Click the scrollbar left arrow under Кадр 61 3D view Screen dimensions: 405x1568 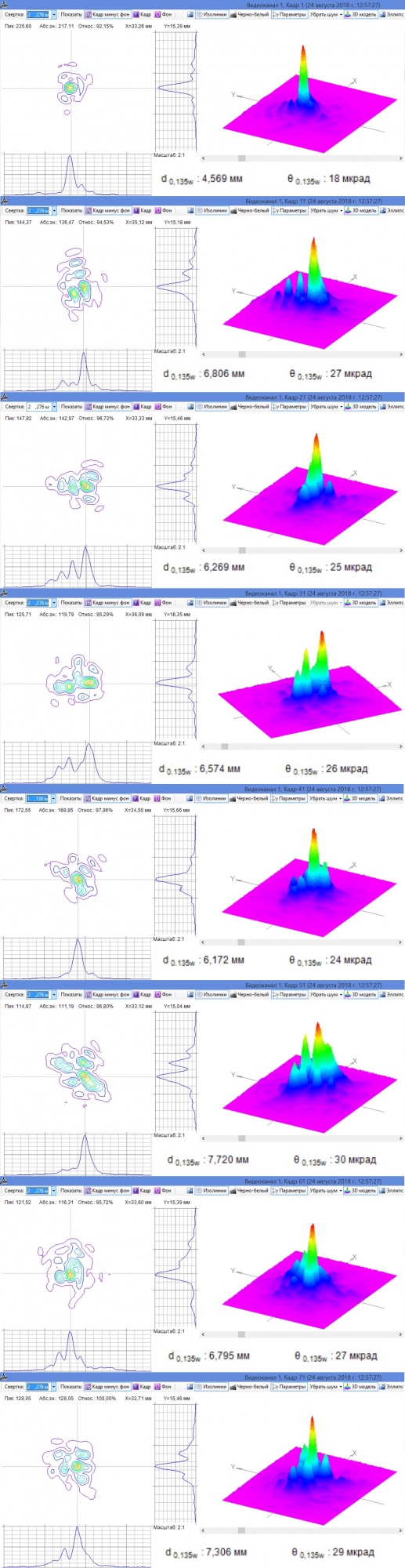pyautogui.click(x=204, y=1334)
